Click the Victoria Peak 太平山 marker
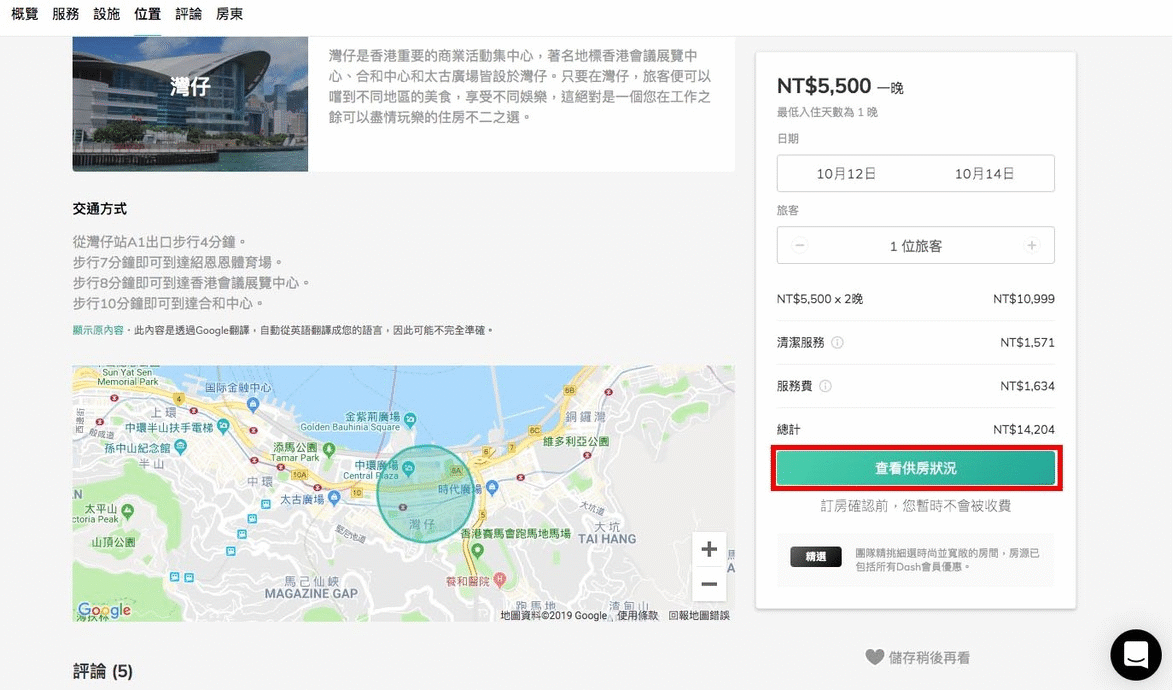 (x=128, y=511)
